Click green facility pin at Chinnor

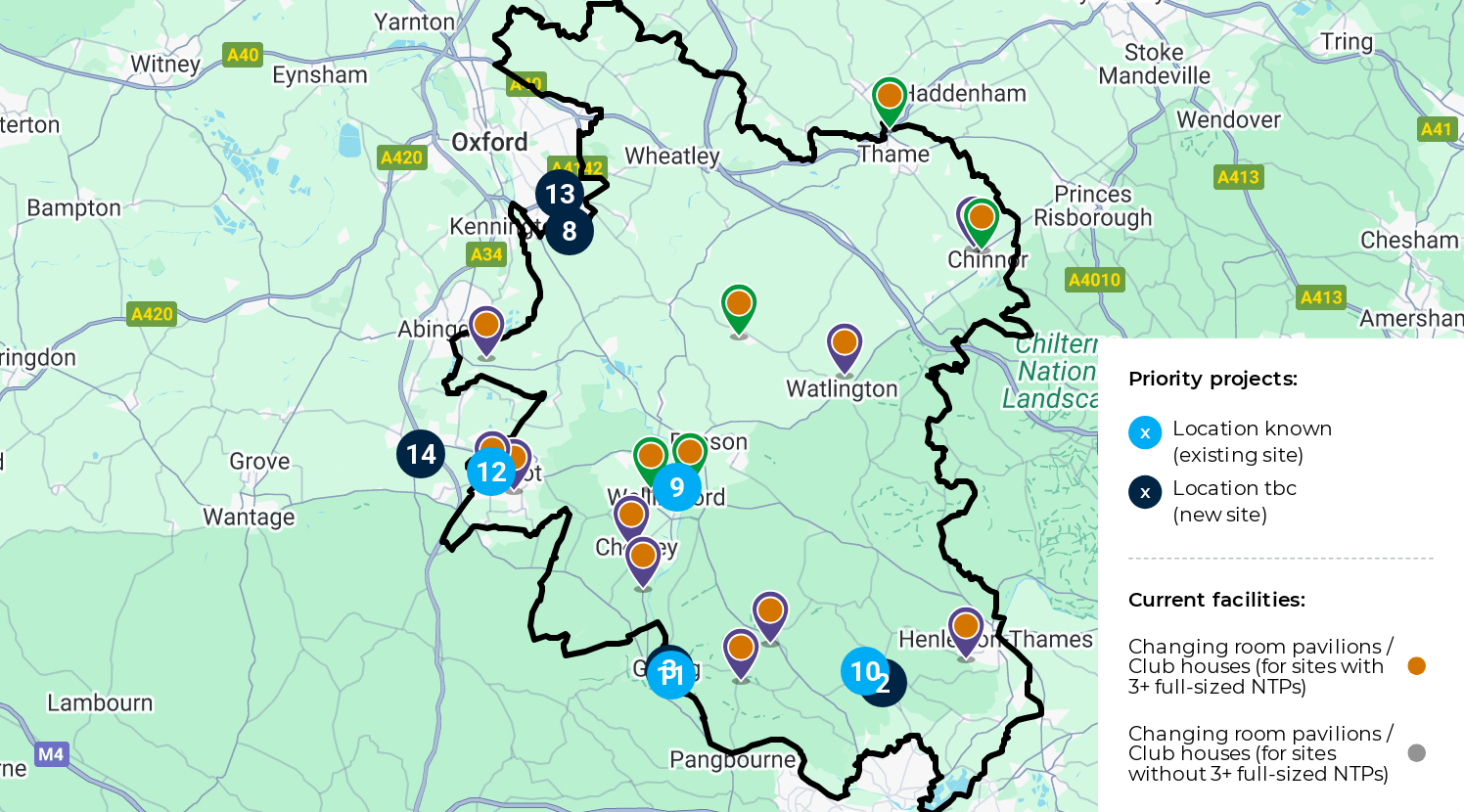tap(982, 223)
